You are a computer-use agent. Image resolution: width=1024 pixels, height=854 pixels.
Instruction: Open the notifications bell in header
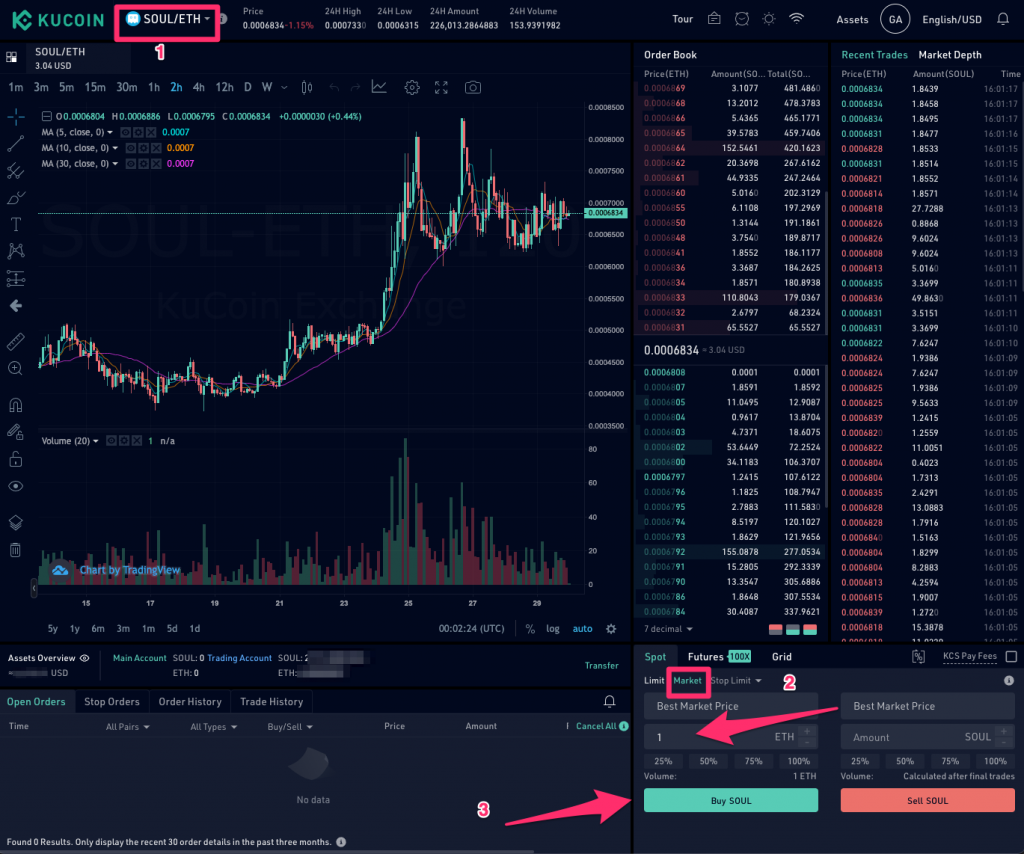point(1003,19)
